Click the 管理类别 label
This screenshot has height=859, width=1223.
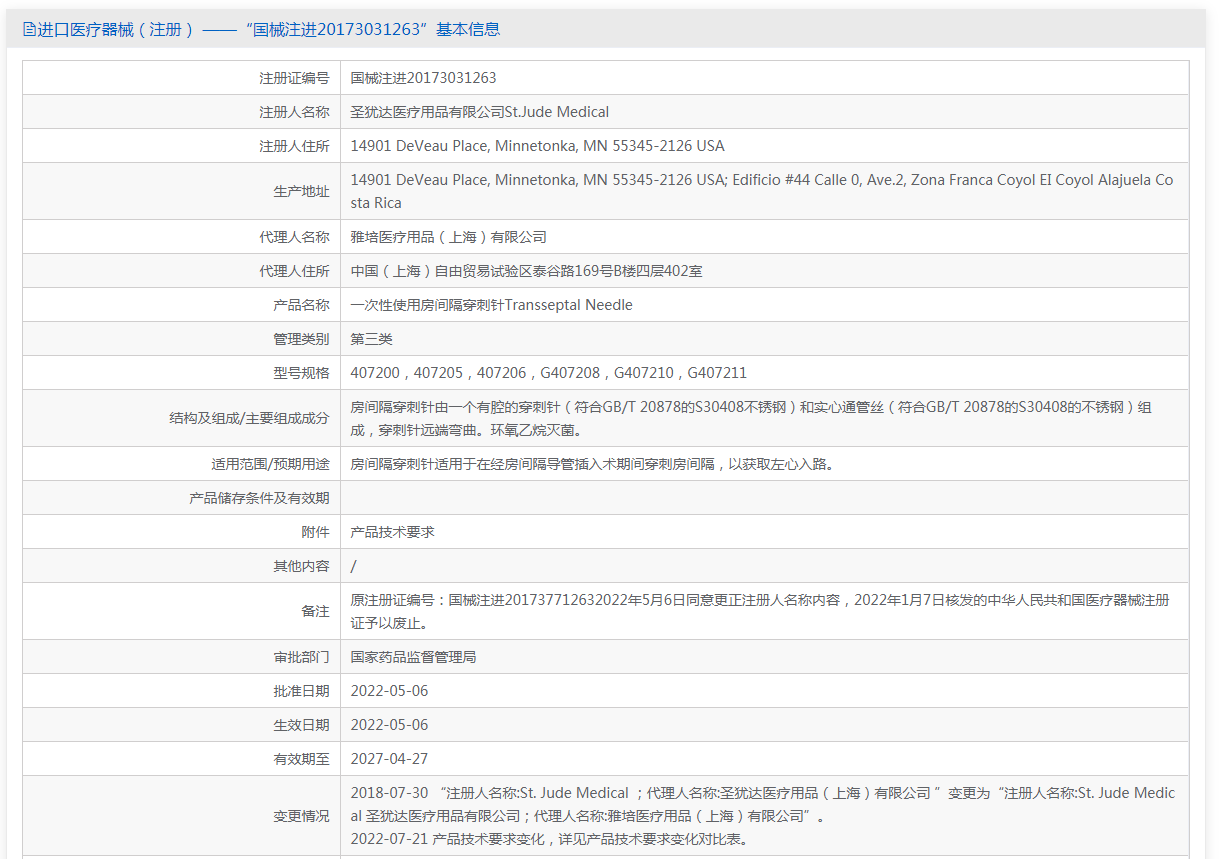[301, 339]
